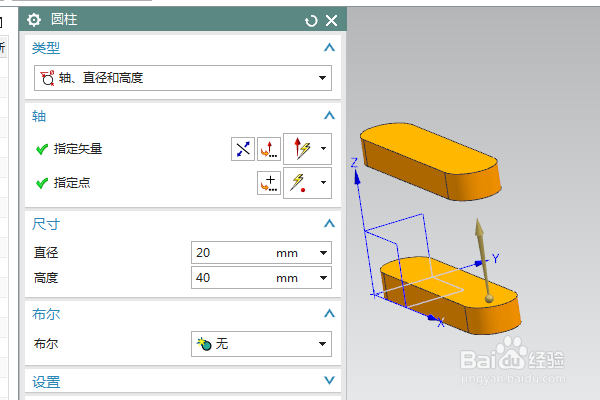This screenshot has width=600, height=400.
Task: Click the Y axis arrow in viewport
Action: (x=478, y=263)
